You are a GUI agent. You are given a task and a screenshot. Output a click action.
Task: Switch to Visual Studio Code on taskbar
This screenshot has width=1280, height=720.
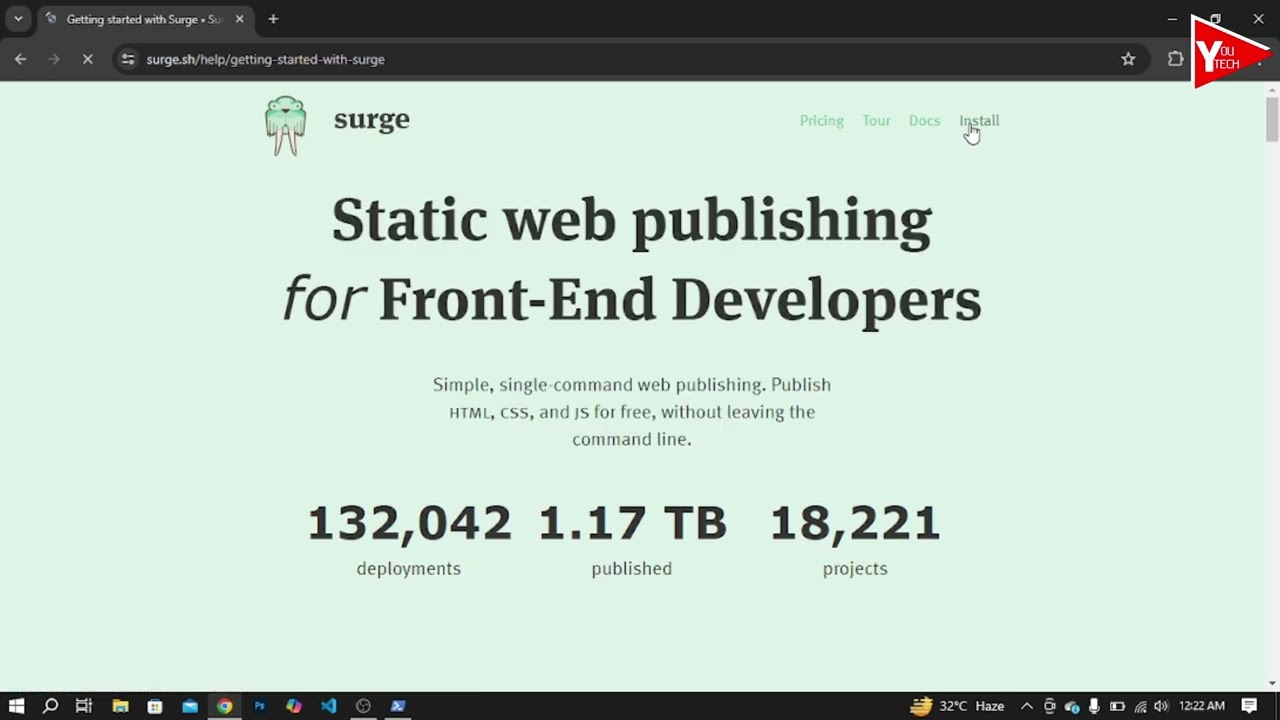[x=328, y=706]
